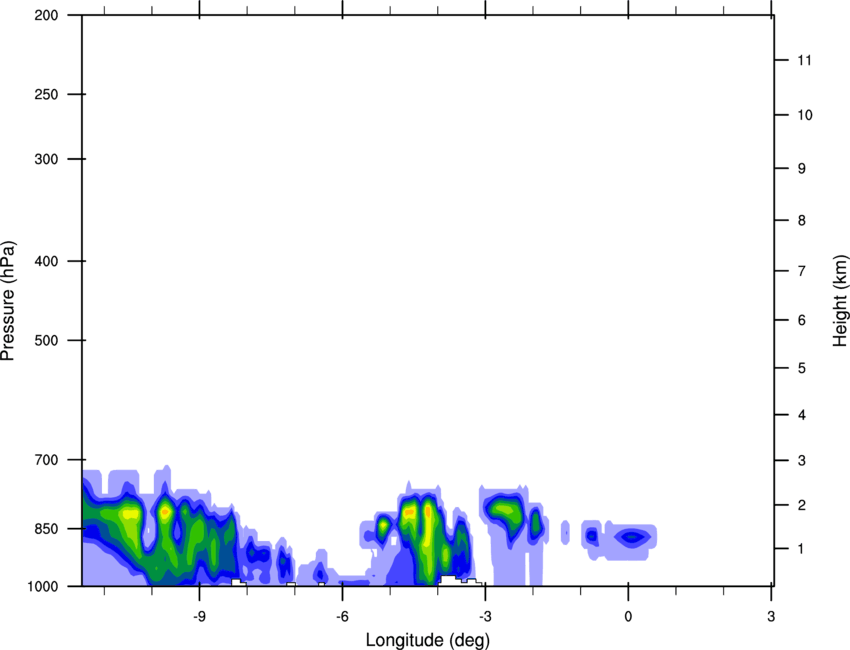
Task: Click the "Pressure (hPa)" axis title
Action: (x=8, y=301)
